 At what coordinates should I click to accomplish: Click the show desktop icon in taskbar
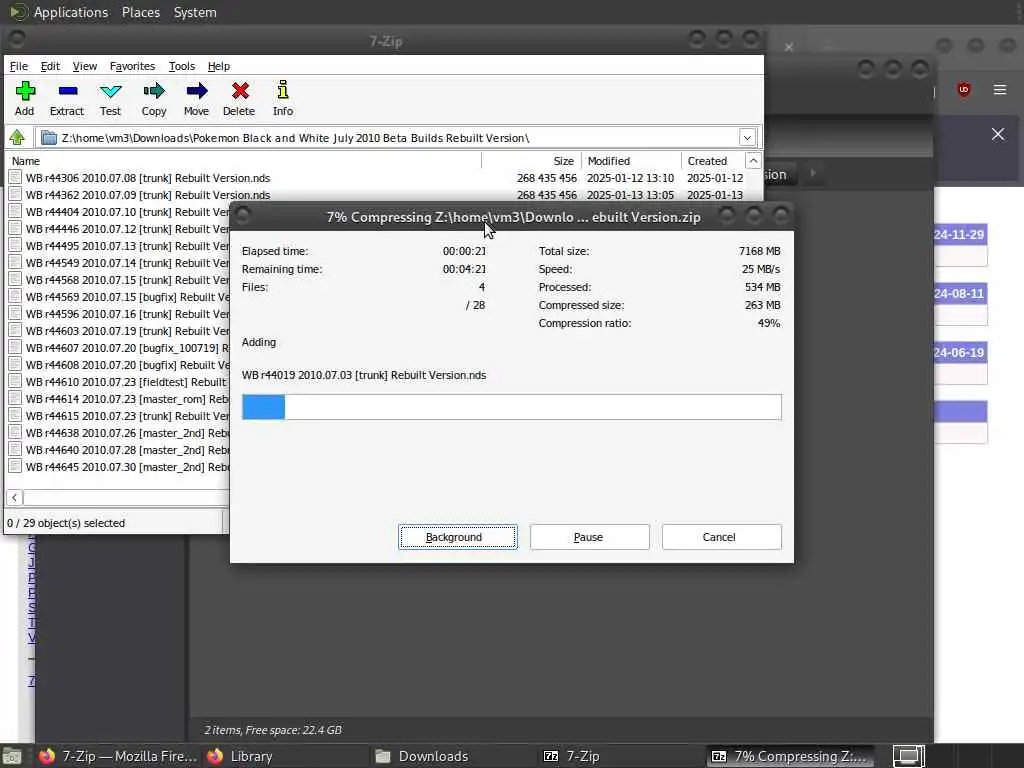[11, 756]
